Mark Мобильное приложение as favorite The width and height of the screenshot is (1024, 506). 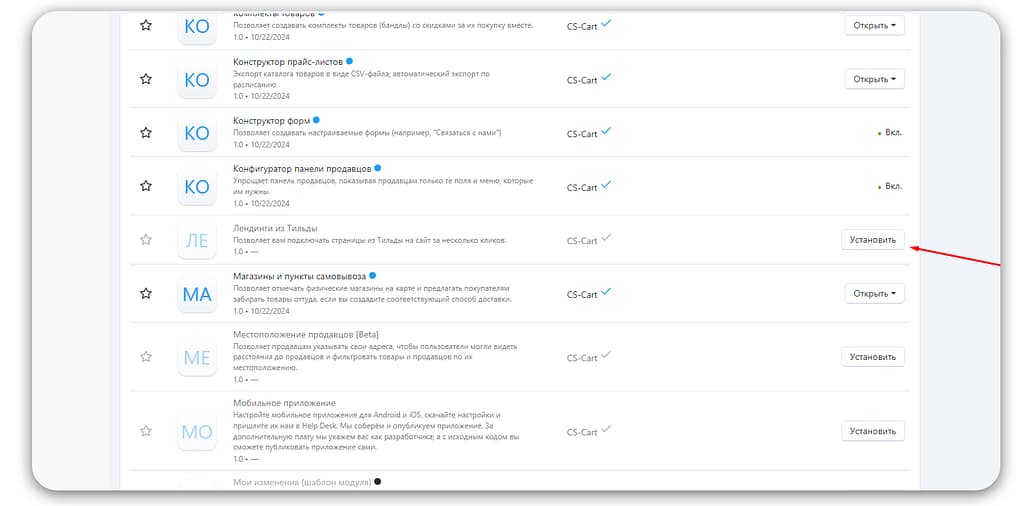146,431
